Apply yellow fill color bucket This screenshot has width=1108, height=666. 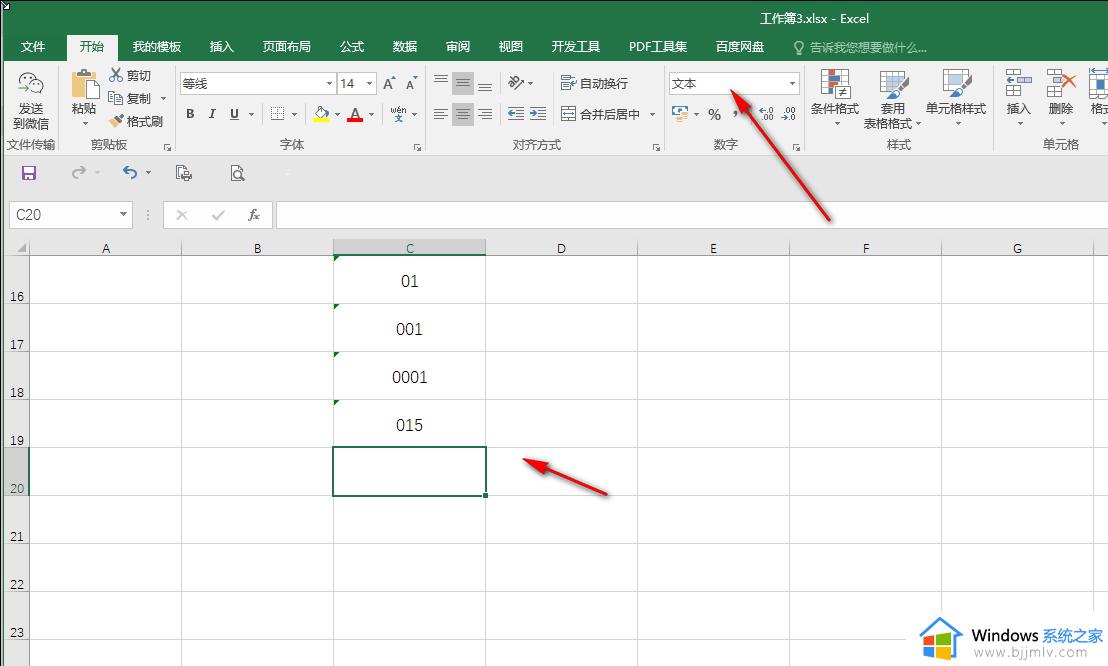pyautogui.click(x=322, y=114)
